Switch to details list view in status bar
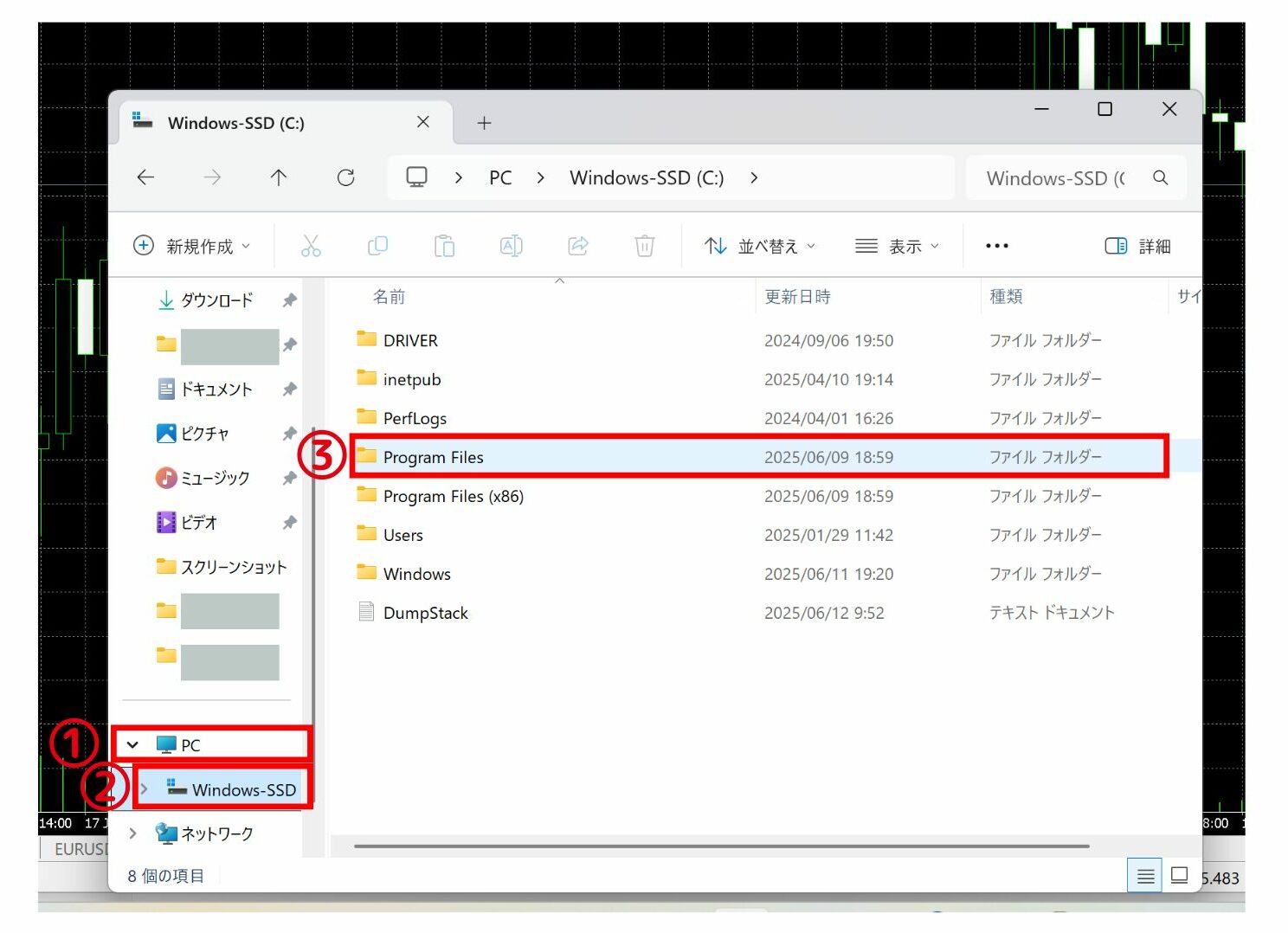The width and height of the screenshot is (1288, 933). 1144,876
